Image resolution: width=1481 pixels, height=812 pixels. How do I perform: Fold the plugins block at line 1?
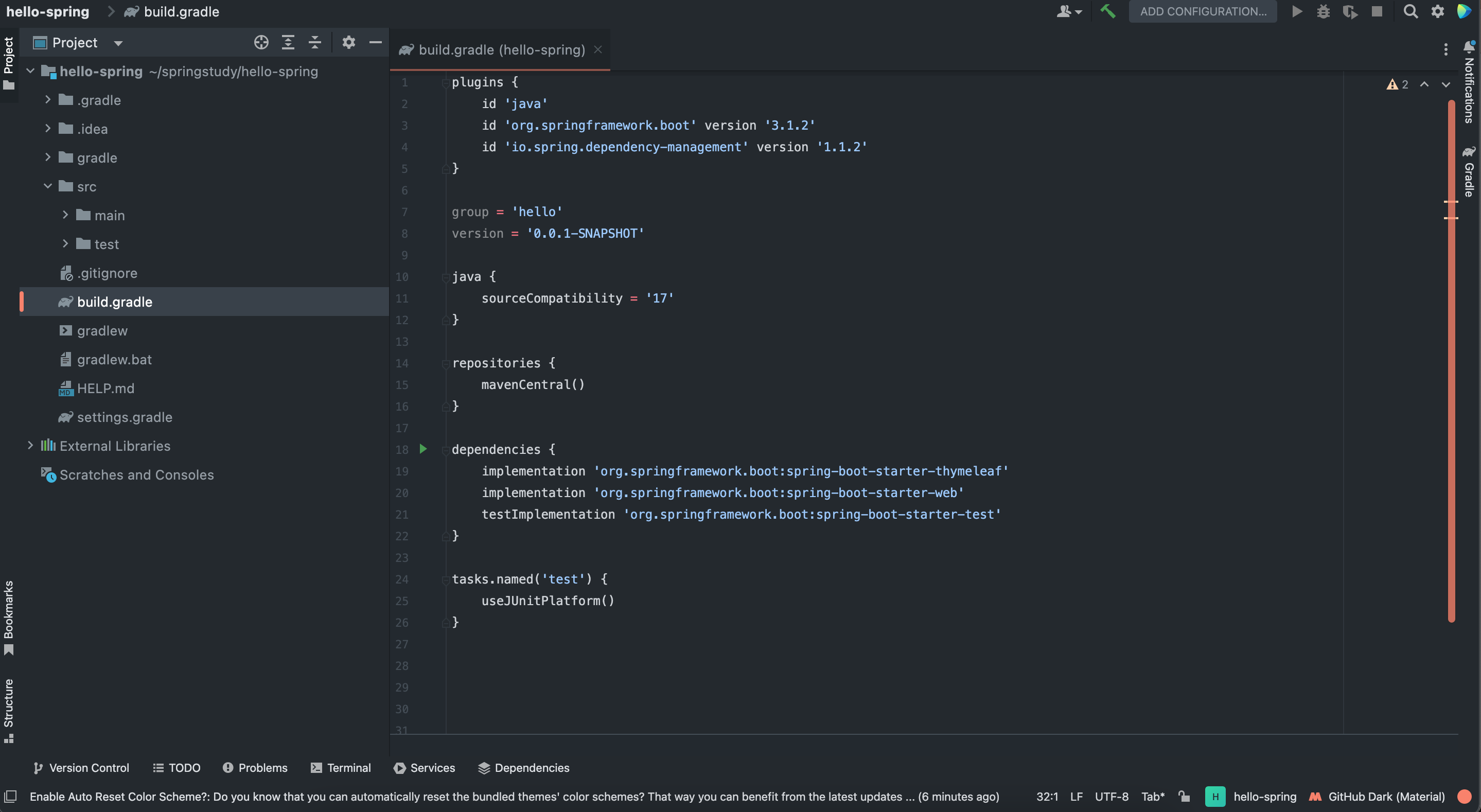point(446,83)
